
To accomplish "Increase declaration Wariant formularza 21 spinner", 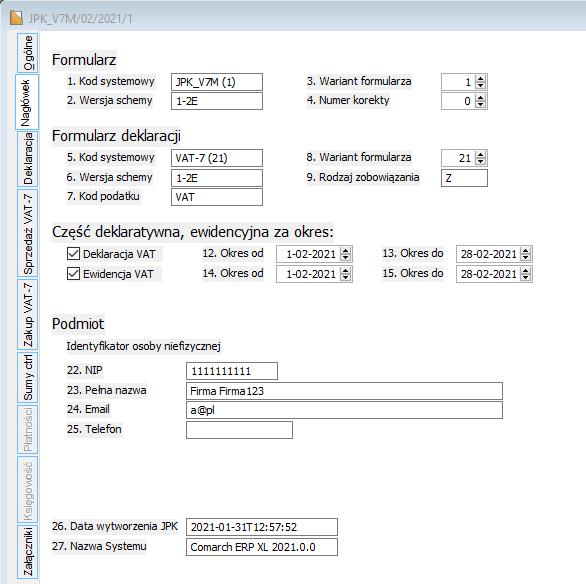I will tap(481, 154).
